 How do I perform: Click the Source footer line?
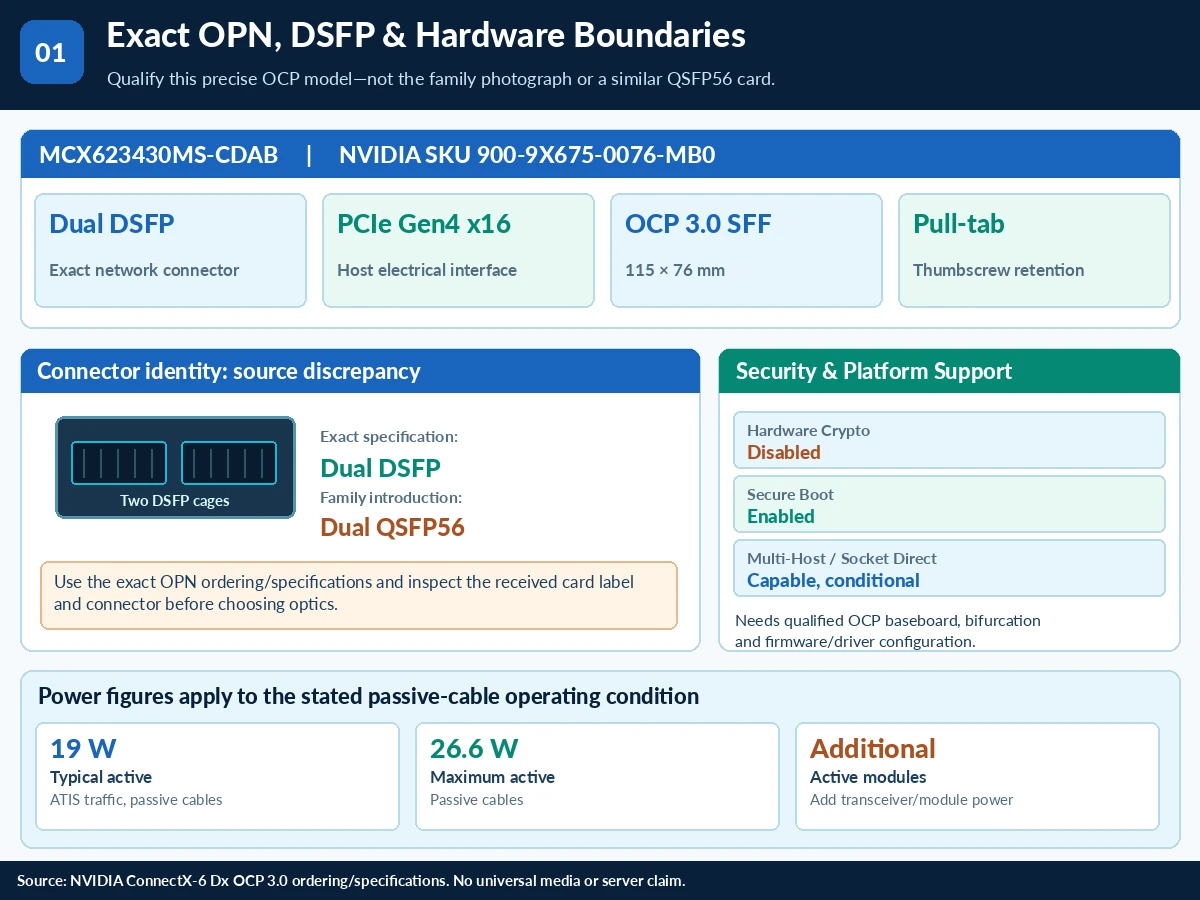pos(351,881)
